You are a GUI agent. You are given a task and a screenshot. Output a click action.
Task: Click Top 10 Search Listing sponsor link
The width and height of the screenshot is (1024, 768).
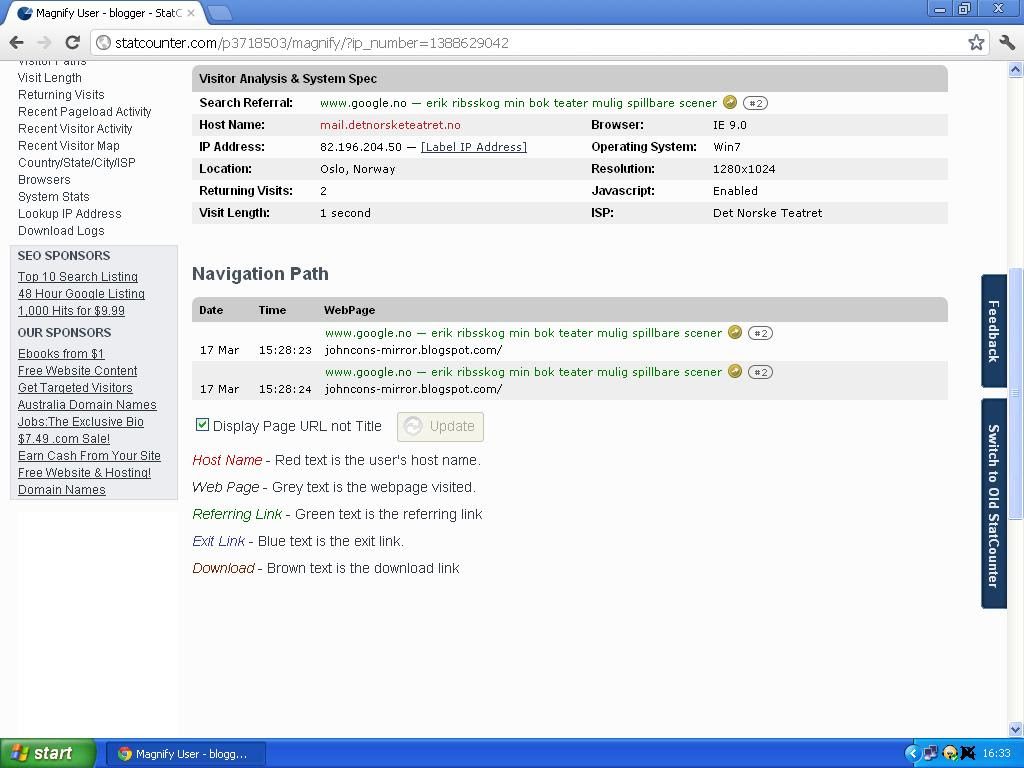[x=78, y=277]
